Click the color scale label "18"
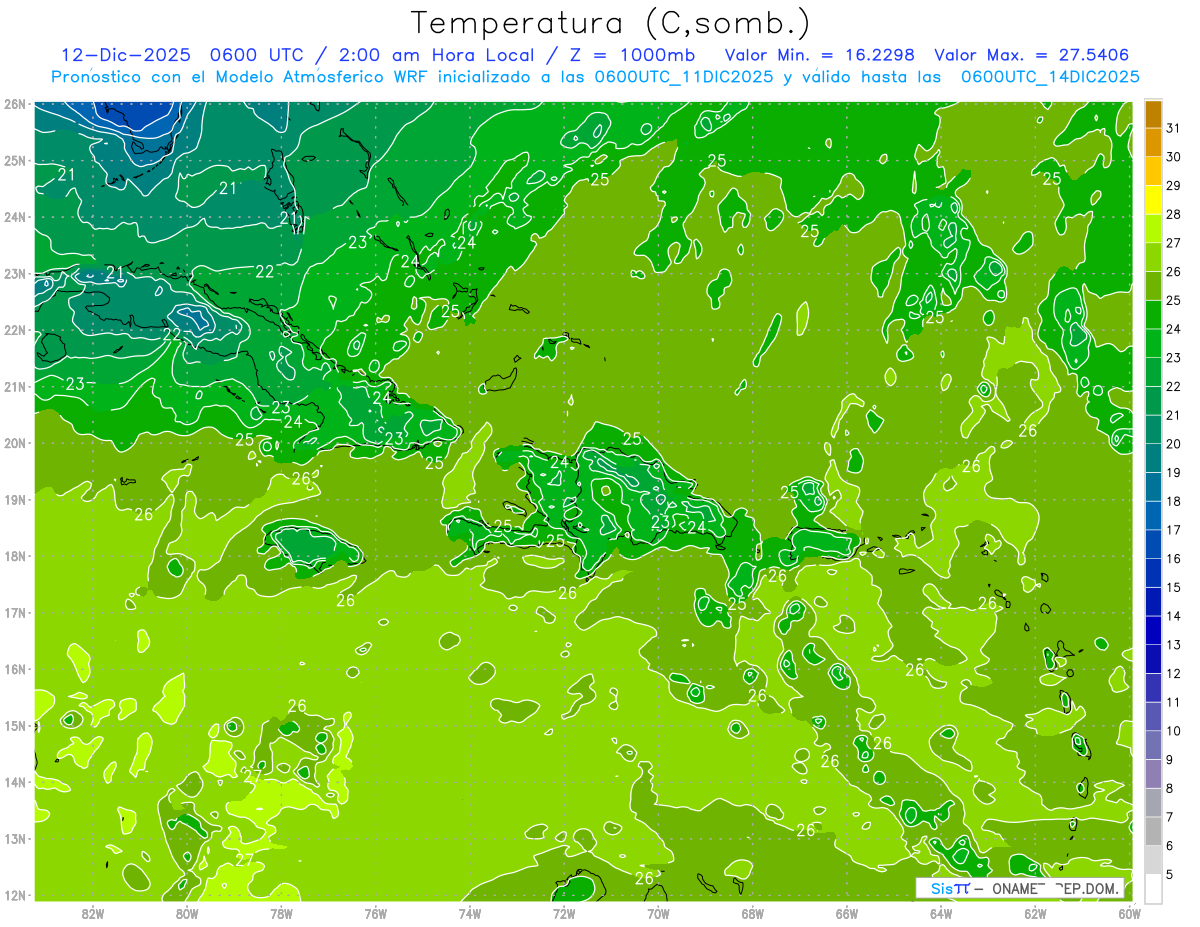1200x927 pixels. tap(1174, 501)
